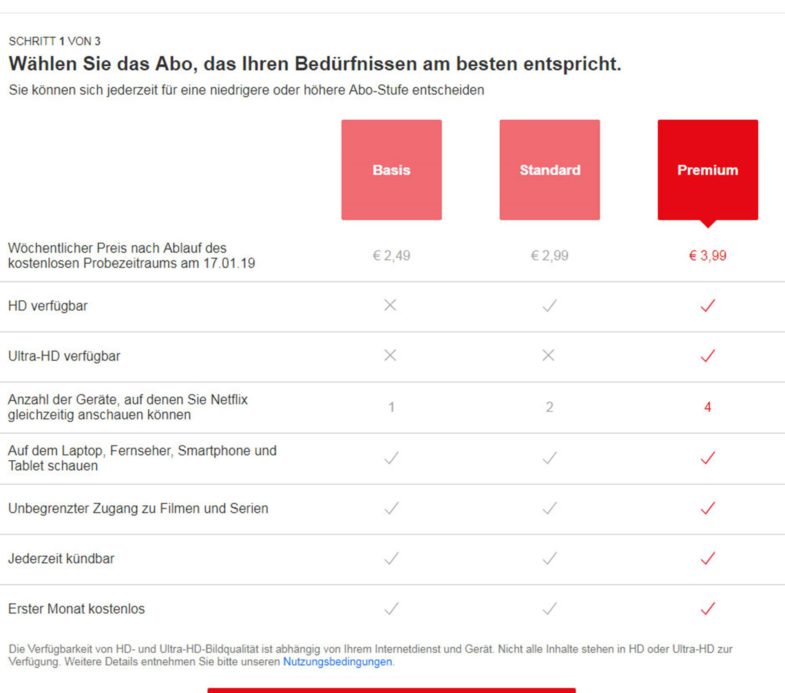Image resolution: width=785 pixels, height=693 pixels.
Task: Click Basis weekly price € 2,49
Action: tap(391, 256)
